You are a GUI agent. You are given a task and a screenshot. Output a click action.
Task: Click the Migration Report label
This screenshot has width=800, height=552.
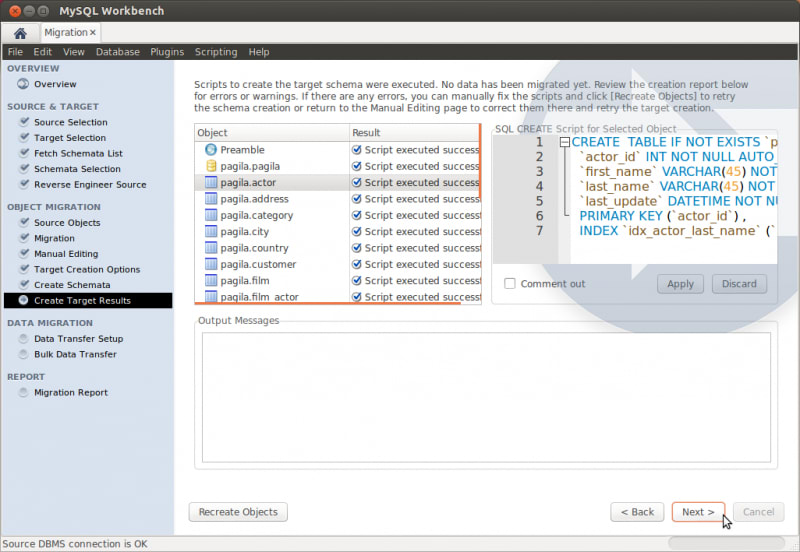point(71,393)
